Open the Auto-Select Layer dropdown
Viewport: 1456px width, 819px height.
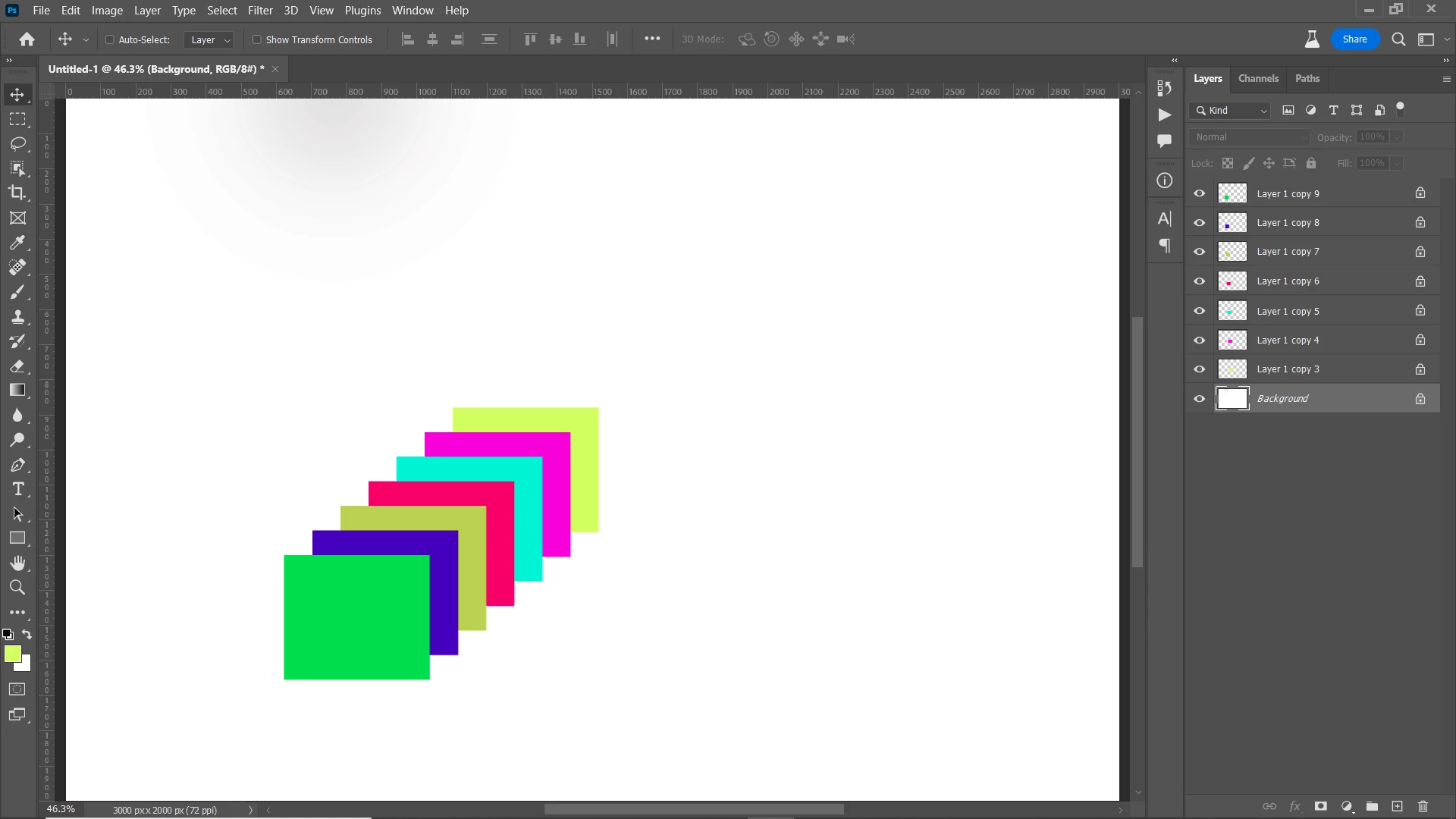[210, 39]
